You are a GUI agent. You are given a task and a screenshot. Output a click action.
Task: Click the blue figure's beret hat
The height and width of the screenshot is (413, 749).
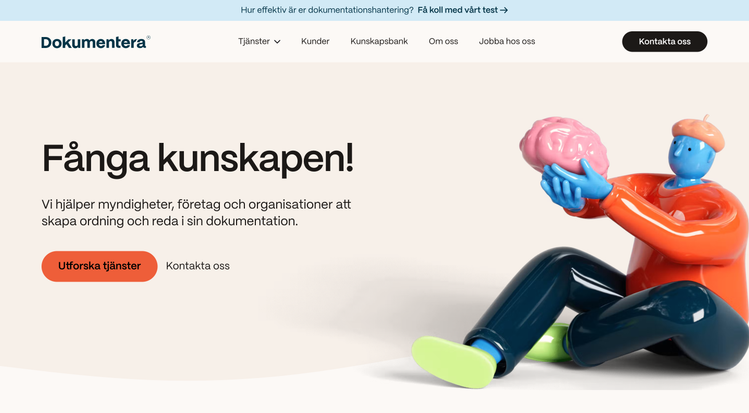(x=698, y=131)
